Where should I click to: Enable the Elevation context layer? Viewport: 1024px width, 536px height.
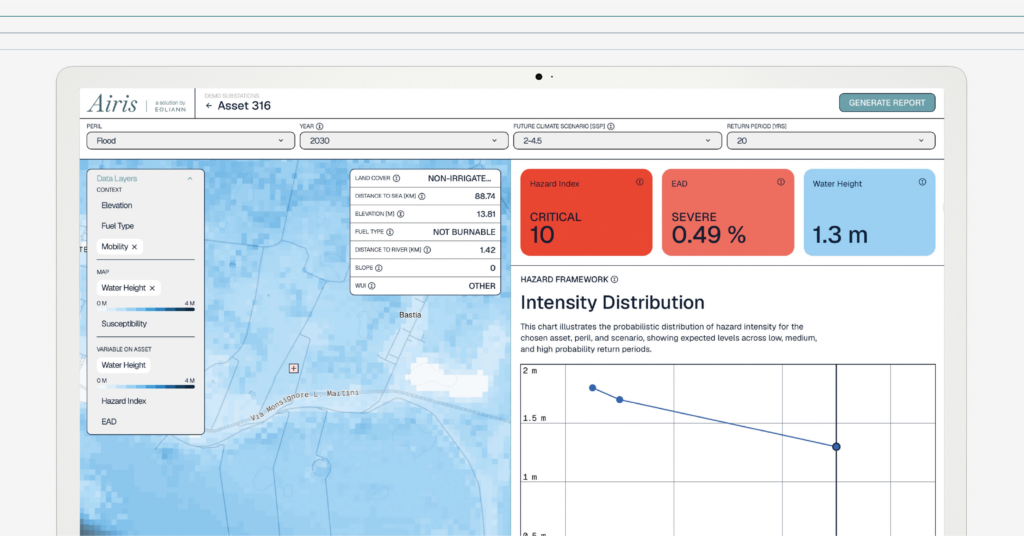click(x=117, y=205)
